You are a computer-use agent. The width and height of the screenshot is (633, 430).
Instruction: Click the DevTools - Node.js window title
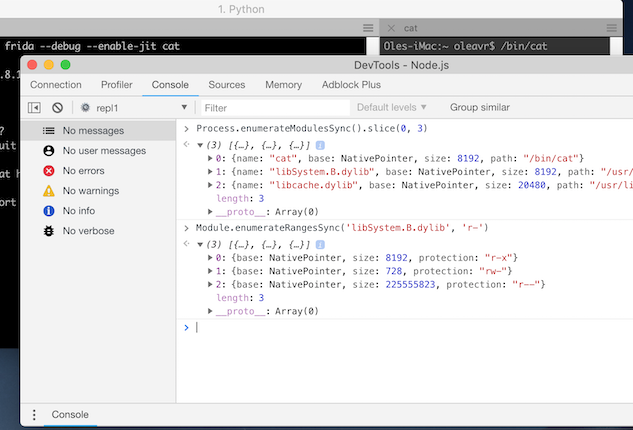[x=401, y=65]
